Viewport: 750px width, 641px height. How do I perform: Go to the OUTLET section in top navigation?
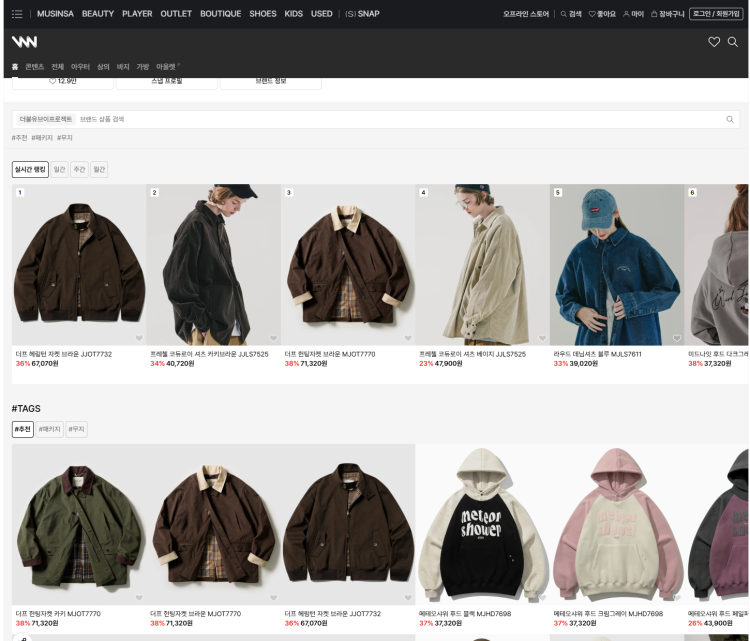click(x=176, y=14)
